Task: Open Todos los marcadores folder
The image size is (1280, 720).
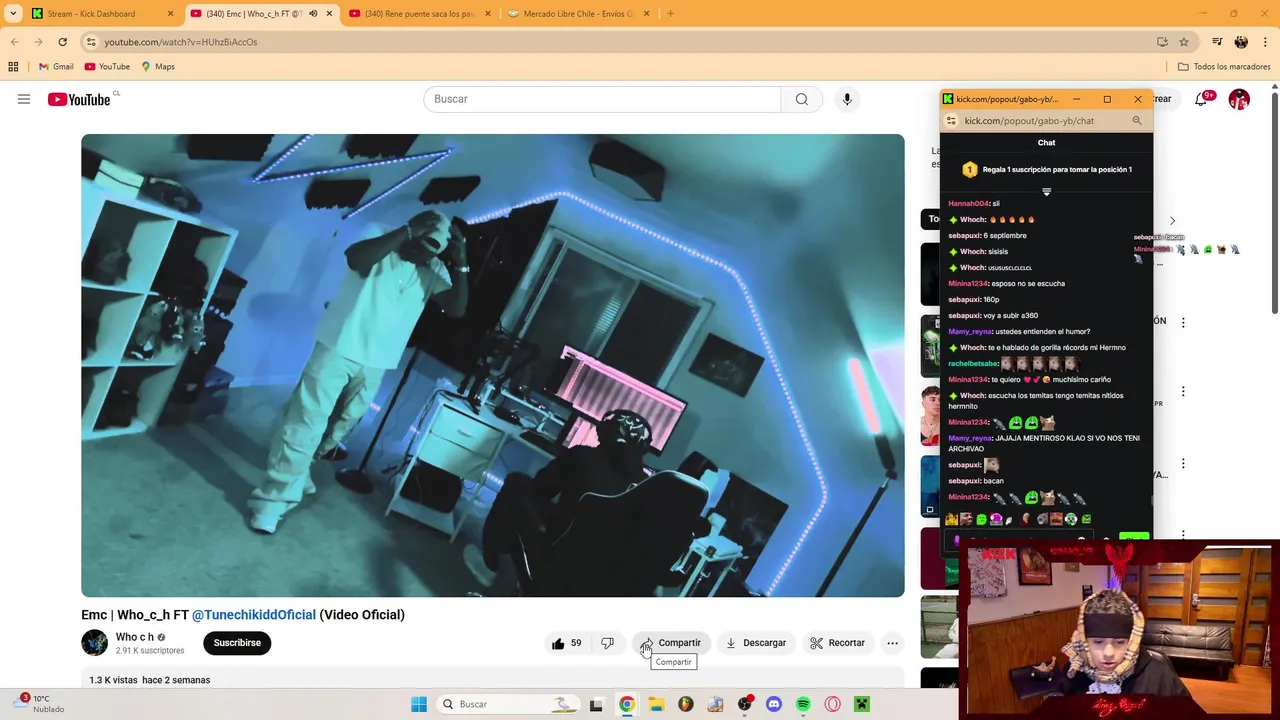Action: [1224, 67]
